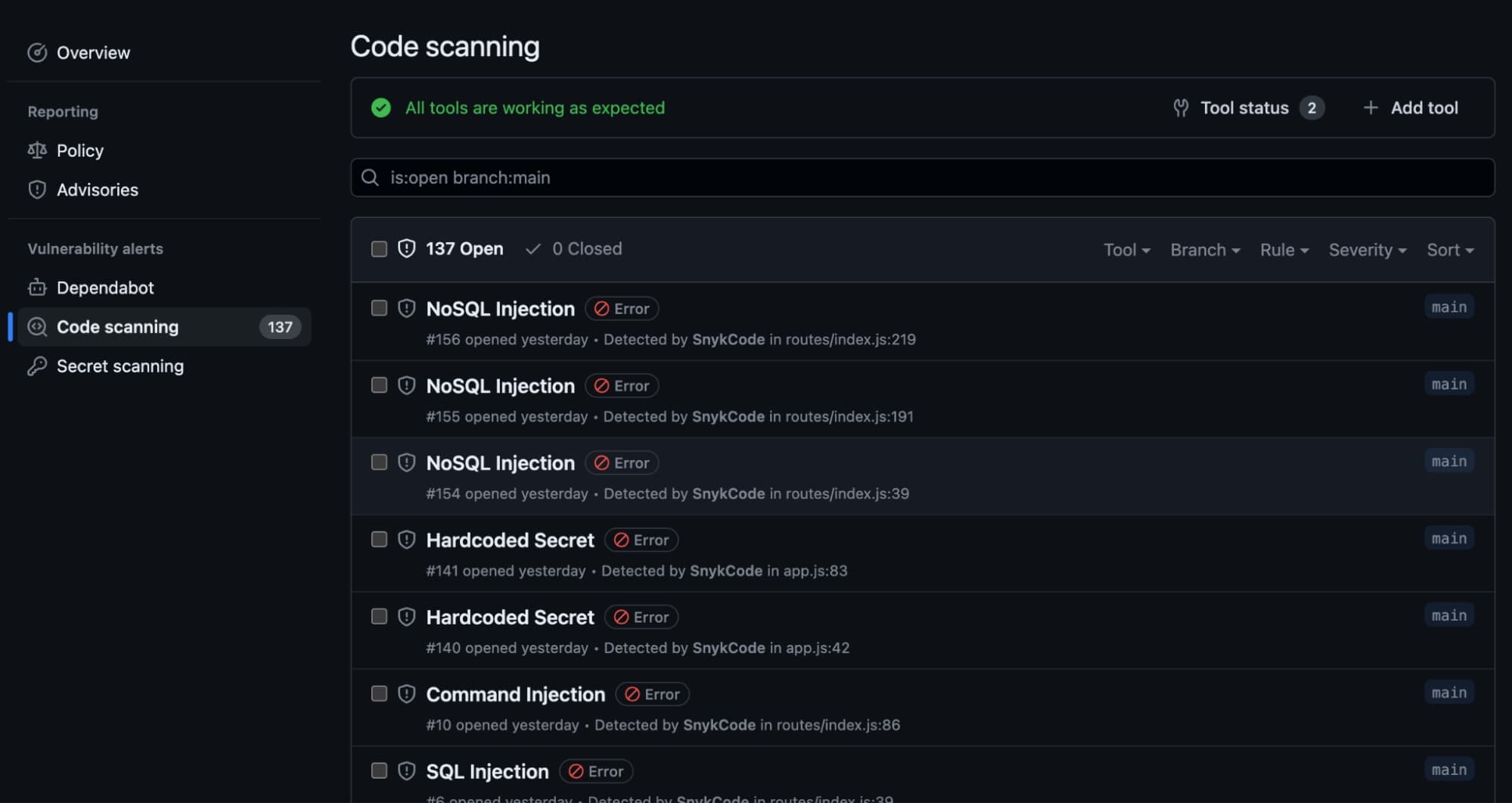This screenshot has width=1512, height=803.
Task: Open the Branch filter dropdown
Action: pos(1205,250)
